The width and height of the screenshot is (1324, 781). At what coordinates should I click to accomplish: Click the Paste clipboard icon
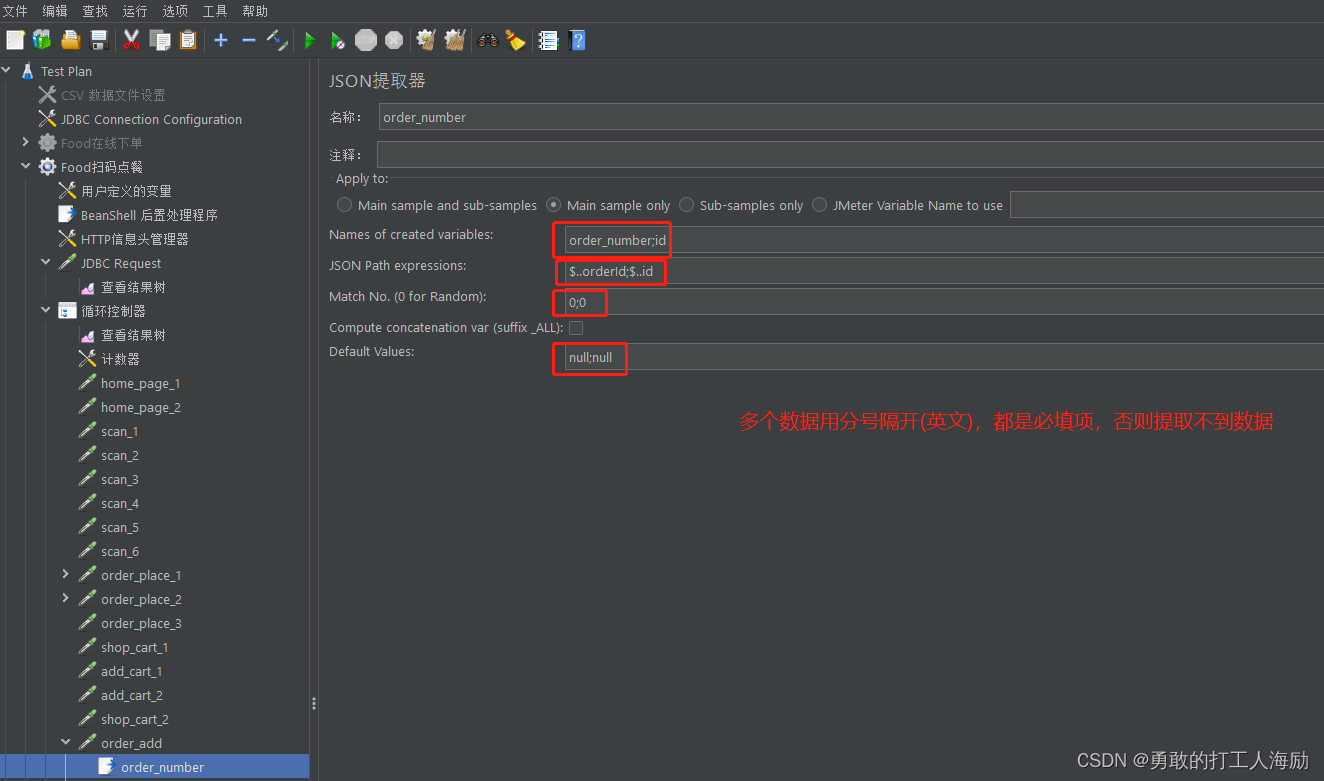[188, 40]
